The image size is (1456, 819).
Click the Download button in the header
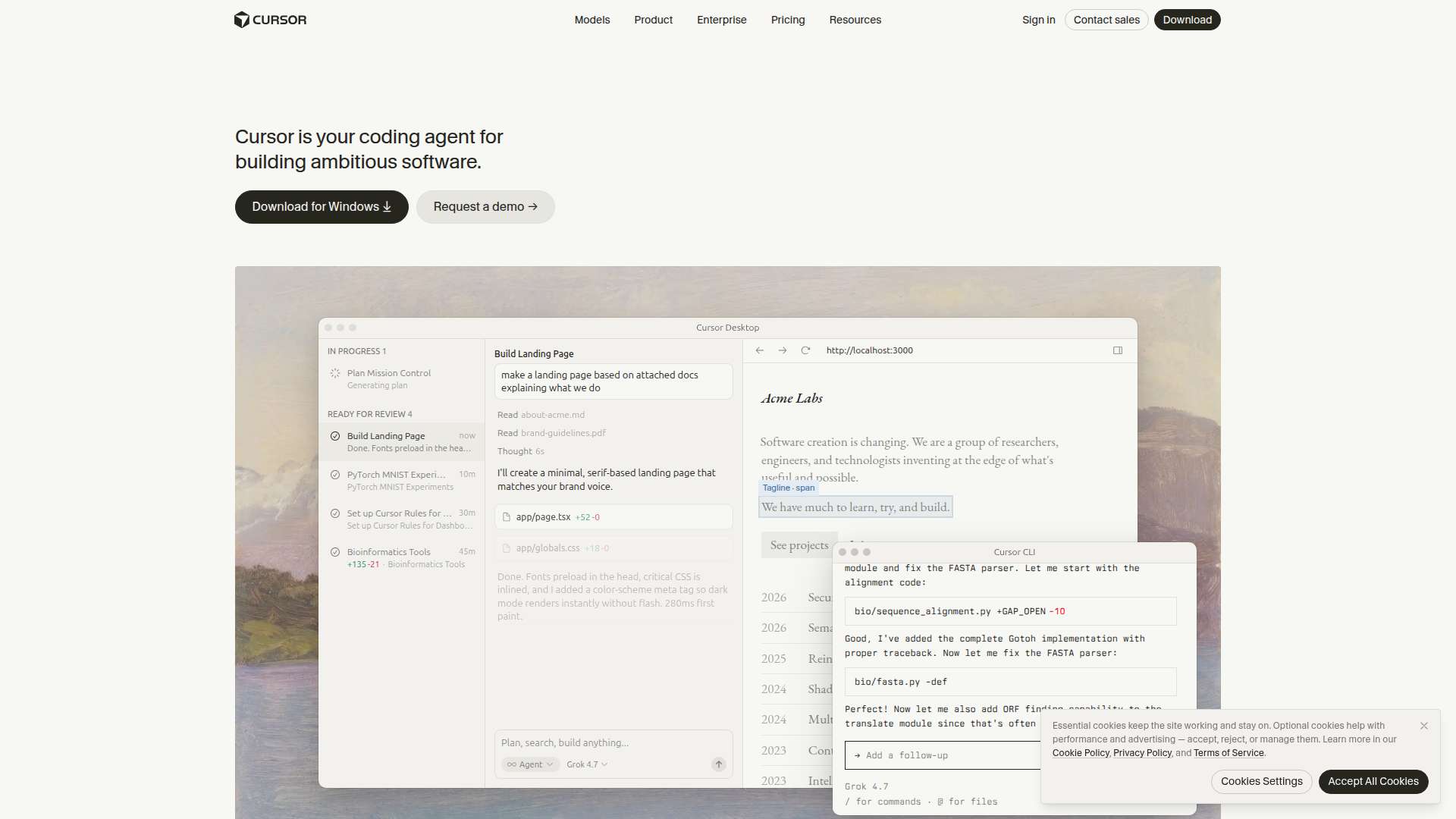[1188, 20]
